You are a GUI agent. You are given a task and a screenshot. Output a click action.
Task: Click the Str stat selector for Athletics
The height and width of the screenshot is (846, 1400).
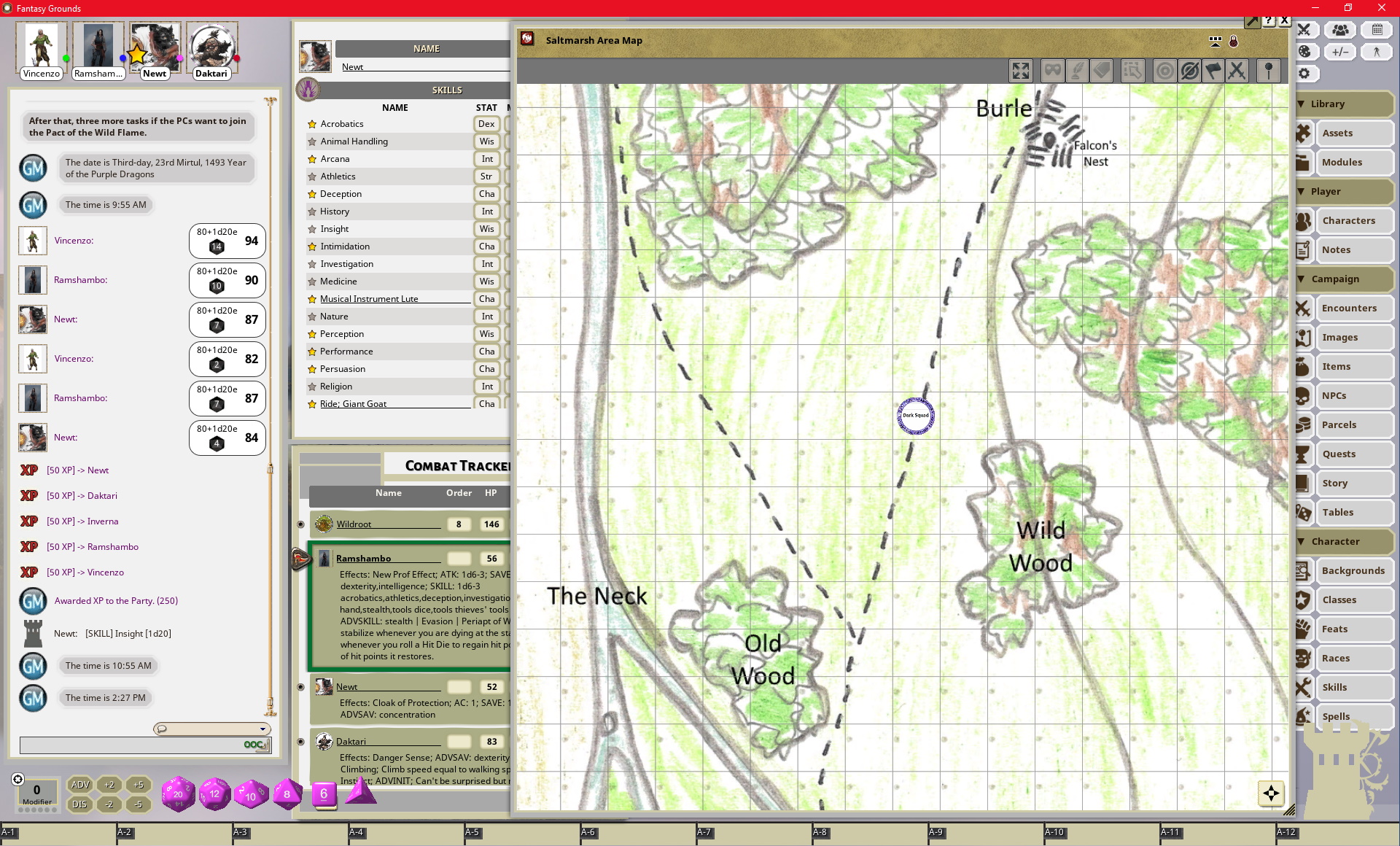[486, 176]
